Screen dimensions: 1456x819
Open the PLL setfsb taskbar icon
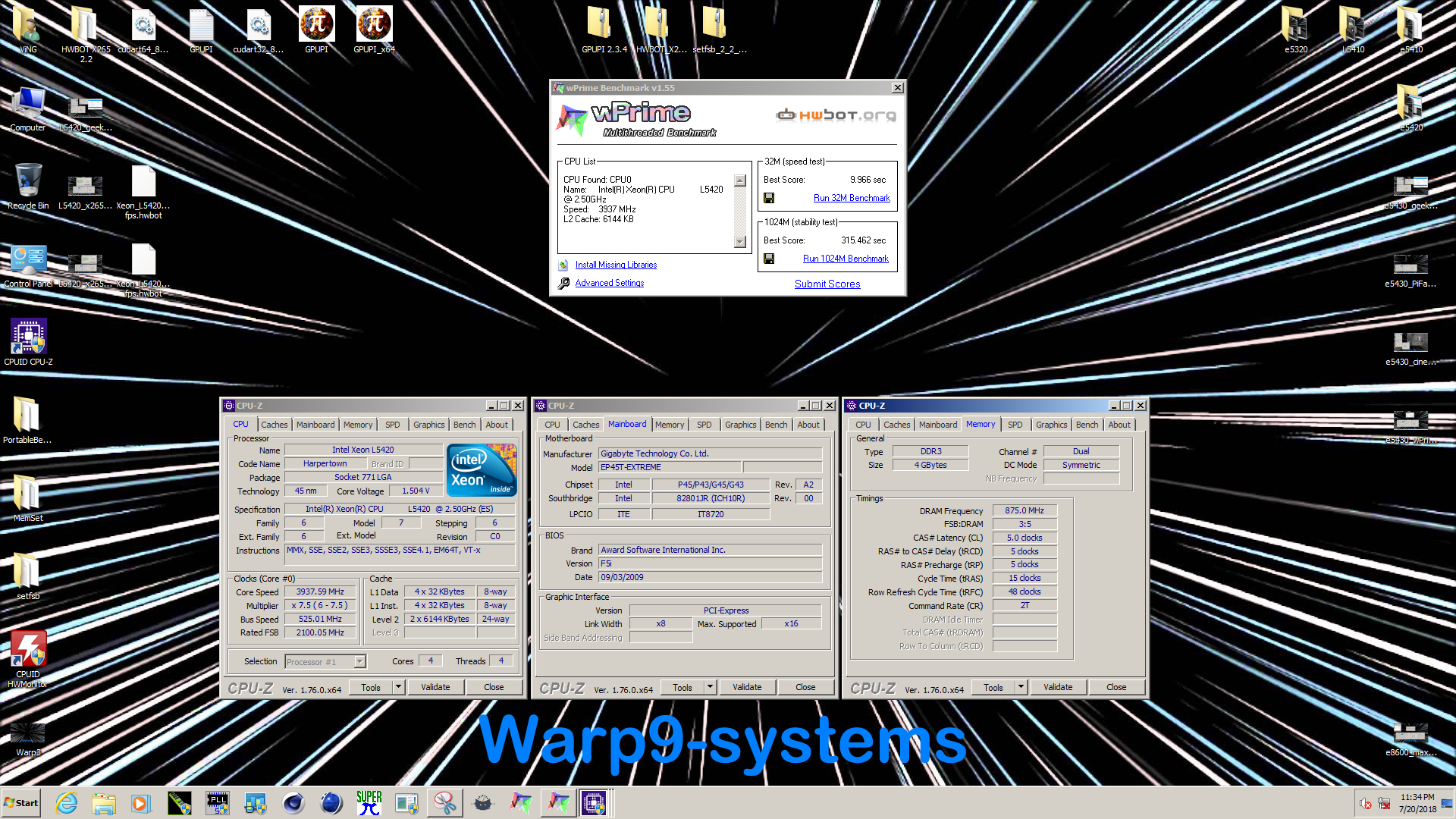click(218, 802)
